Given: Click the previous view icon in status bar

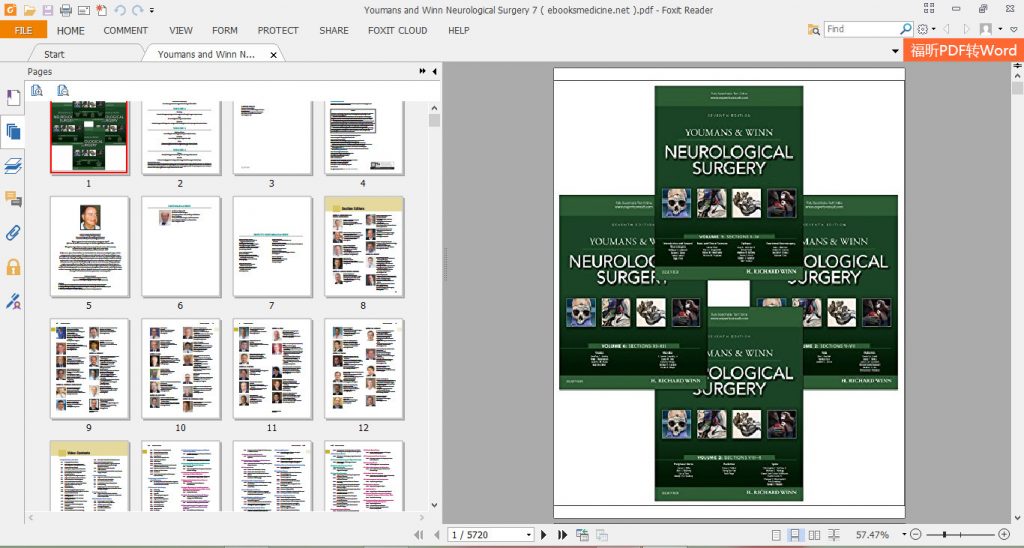Looking at the screenshot, I should coord(583,534).
